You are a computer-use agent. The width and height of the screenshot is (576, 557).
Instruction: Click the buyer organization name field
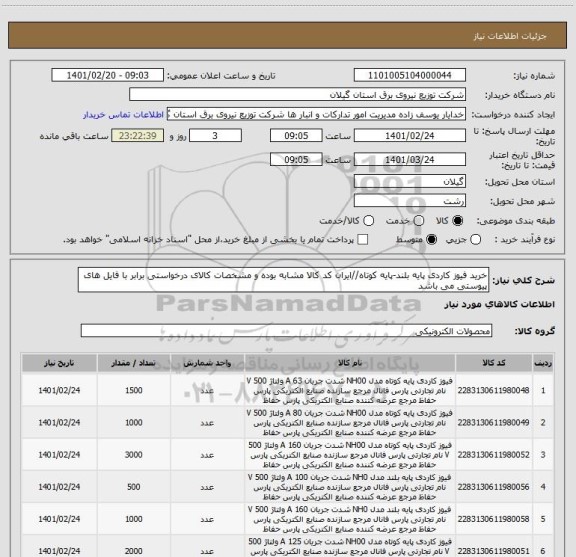(x=298, y=95)
